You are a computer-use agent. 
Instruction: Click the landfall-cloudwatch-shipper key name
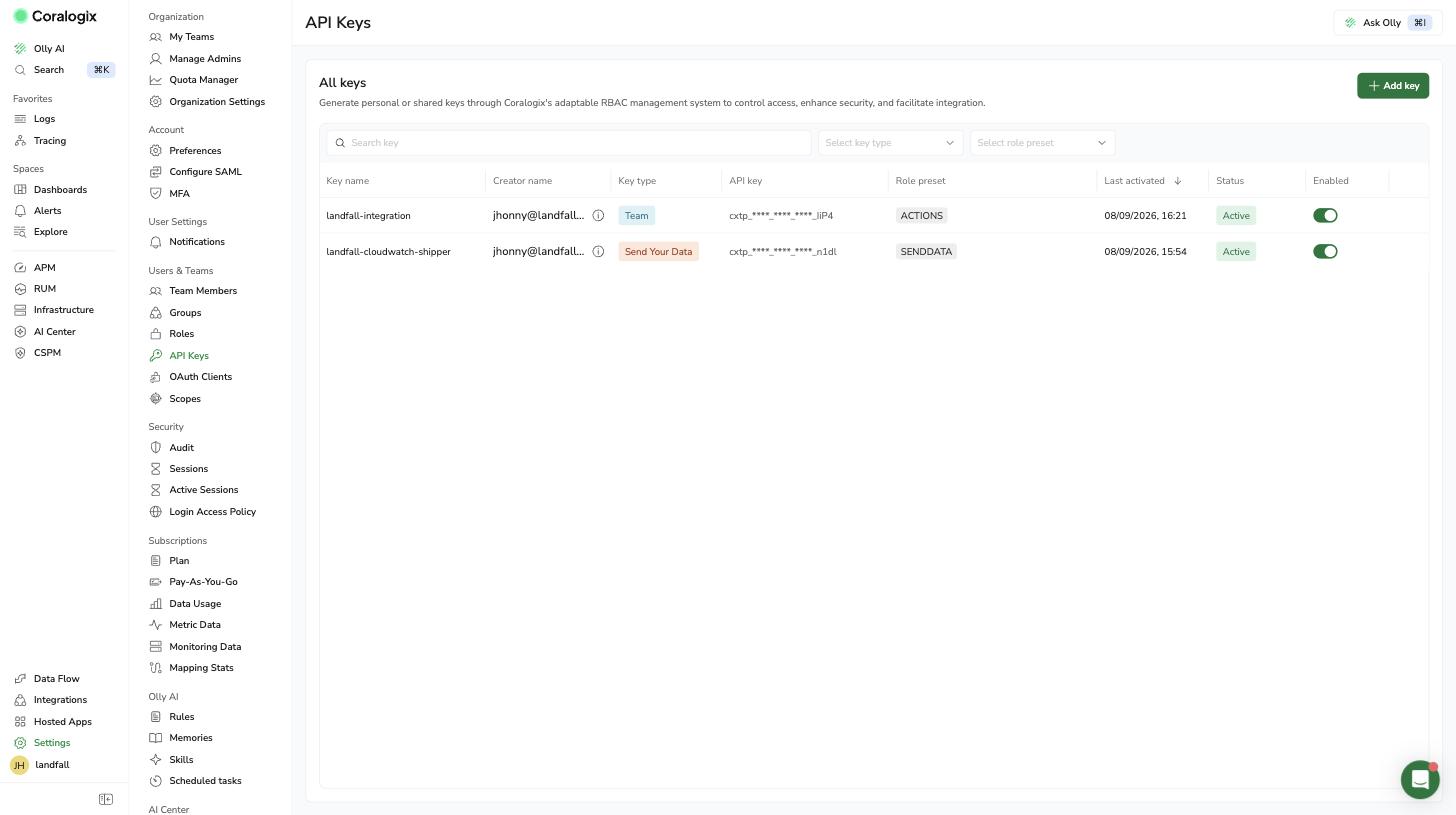[388, 252]
